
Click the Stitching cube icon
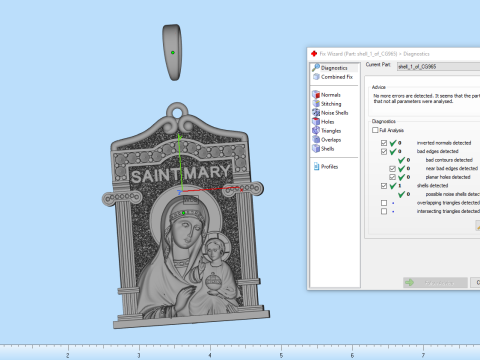coord(316,104)
